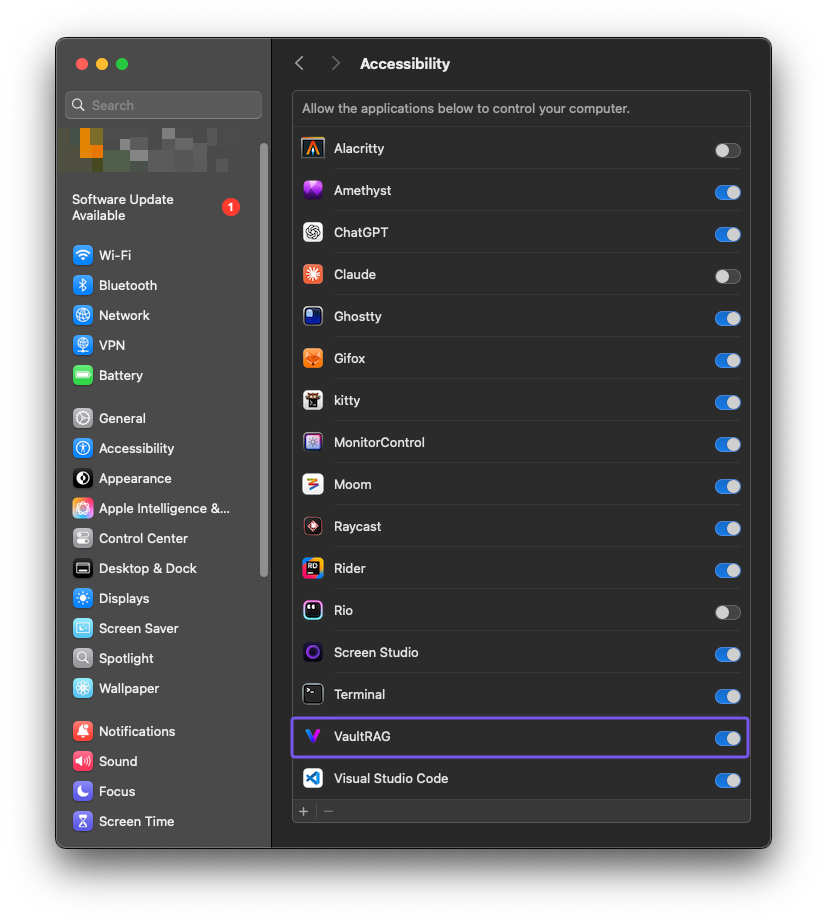The height and width of the screenshot is (922, 827).
Task: Click the Claude app icon
Action: [x=313, y=274]
